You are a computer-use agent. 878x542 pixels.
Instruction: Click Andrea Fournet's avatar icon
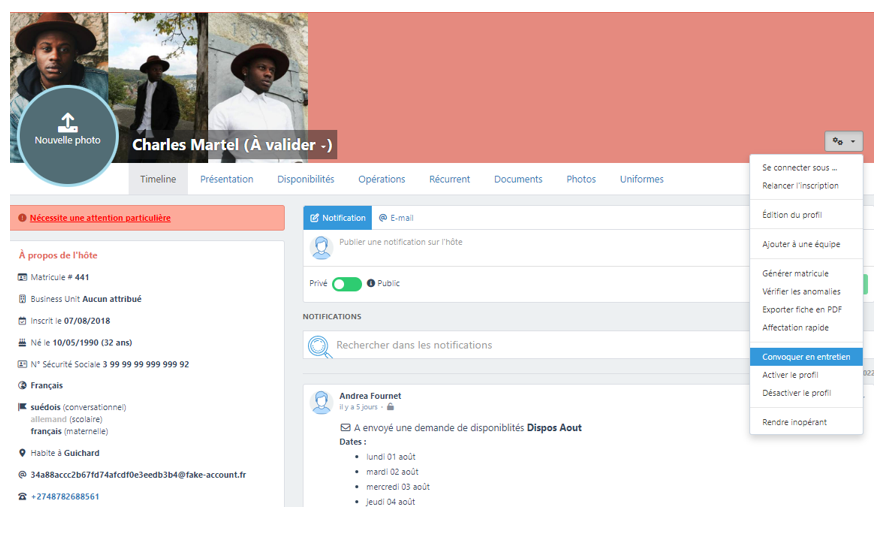321,402
